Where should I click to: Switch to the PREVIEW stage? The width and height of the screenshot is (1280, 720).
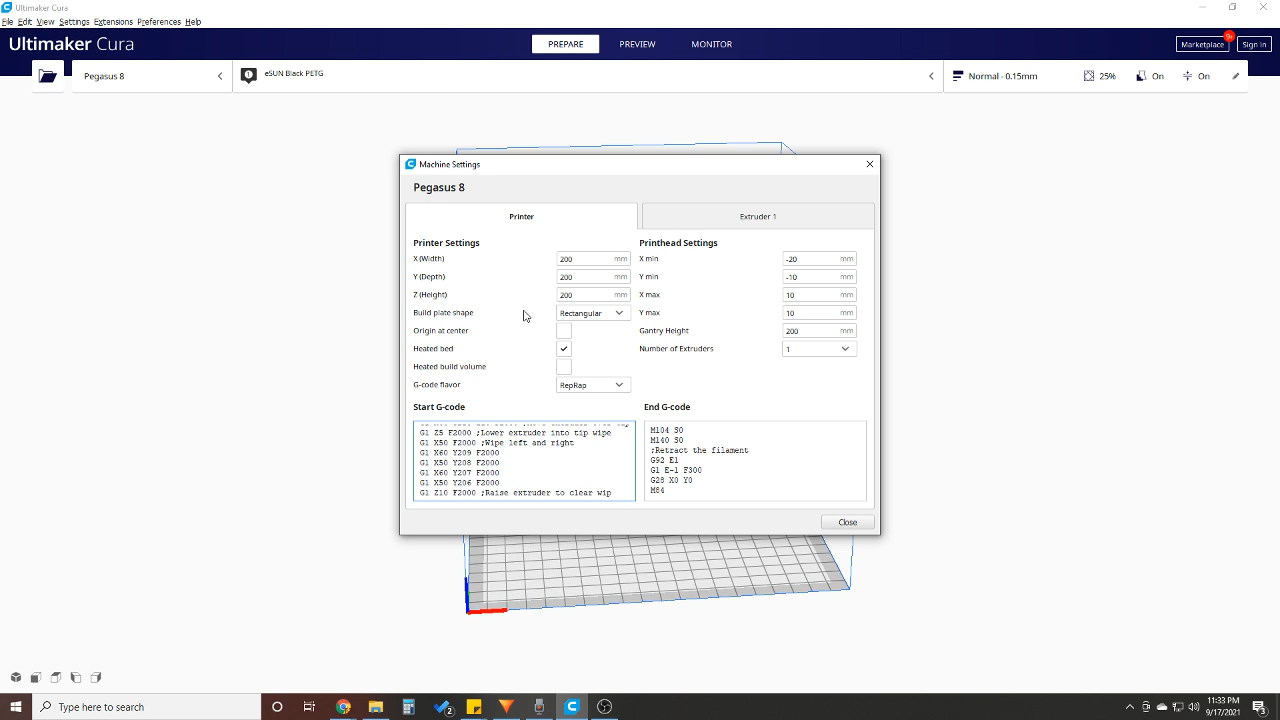pos(637,44)
